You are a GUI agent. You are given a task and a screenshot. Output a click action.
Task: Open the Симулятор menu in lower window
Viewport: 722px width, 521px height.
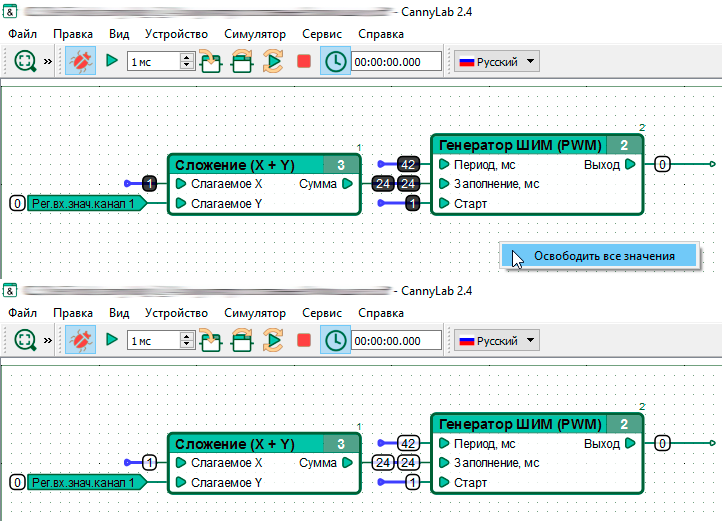pos(255,313)
